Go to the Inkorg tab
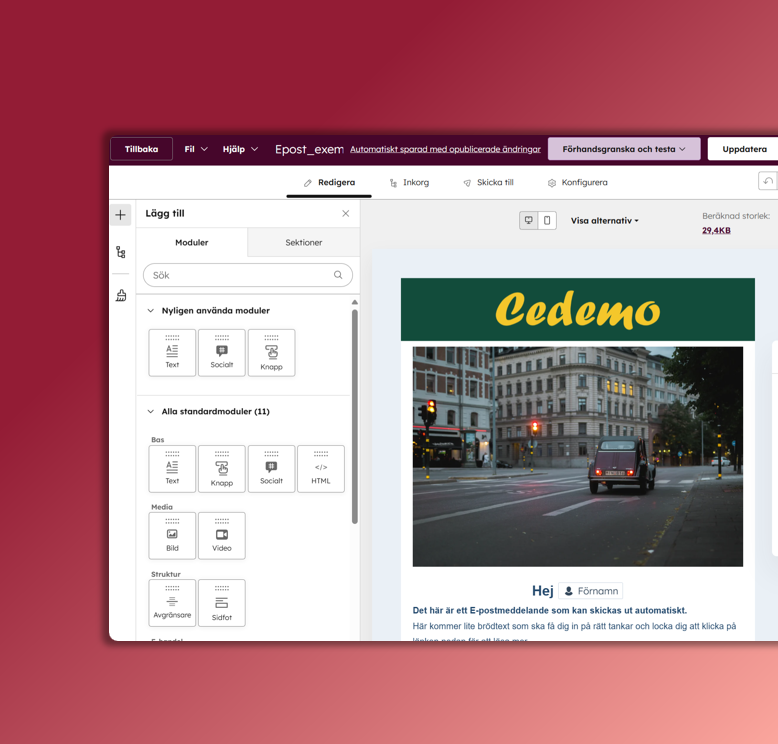 click(409, 183)
